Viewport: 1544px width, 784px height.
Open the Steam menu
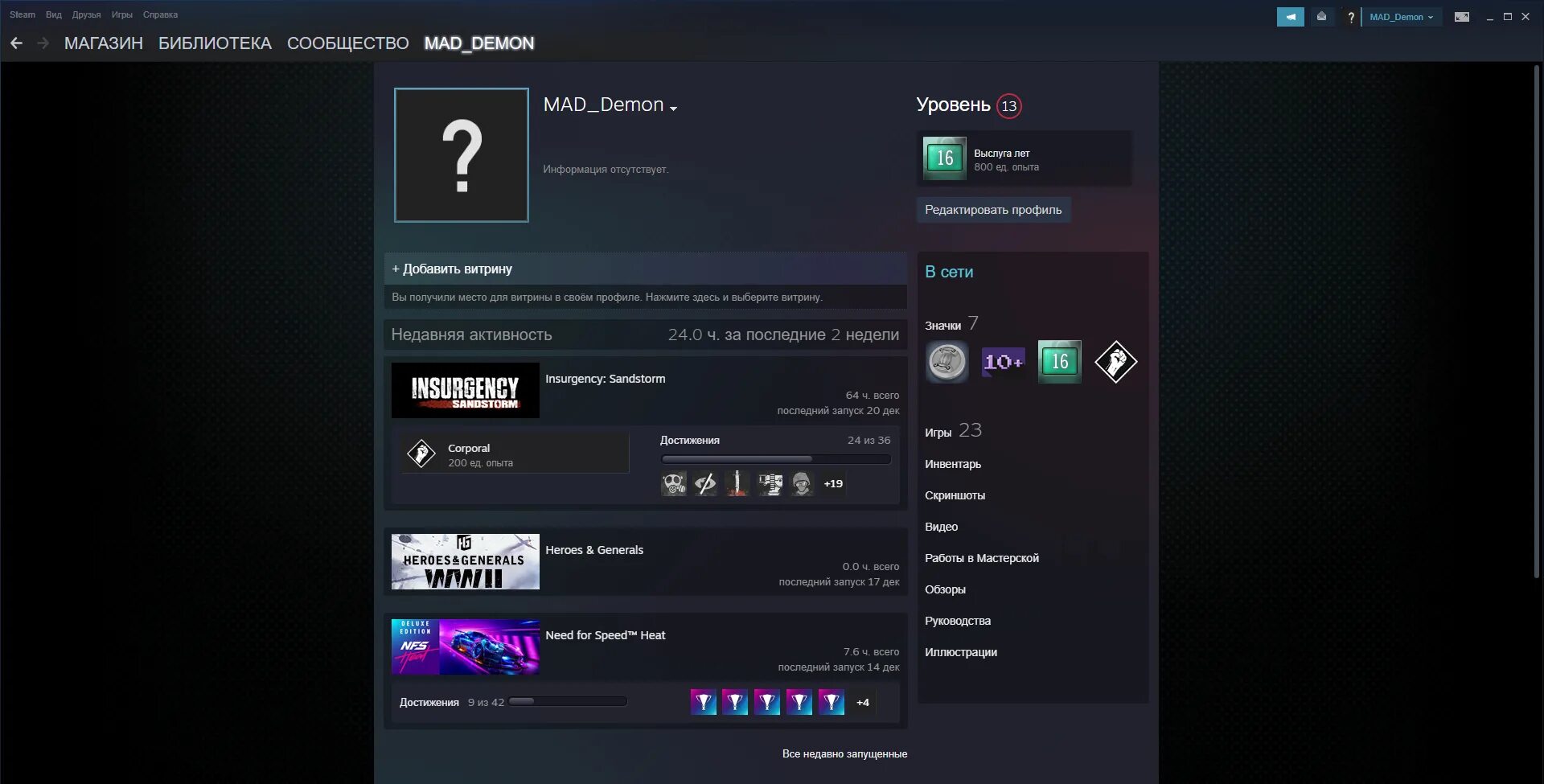click(x=23, y=14)
